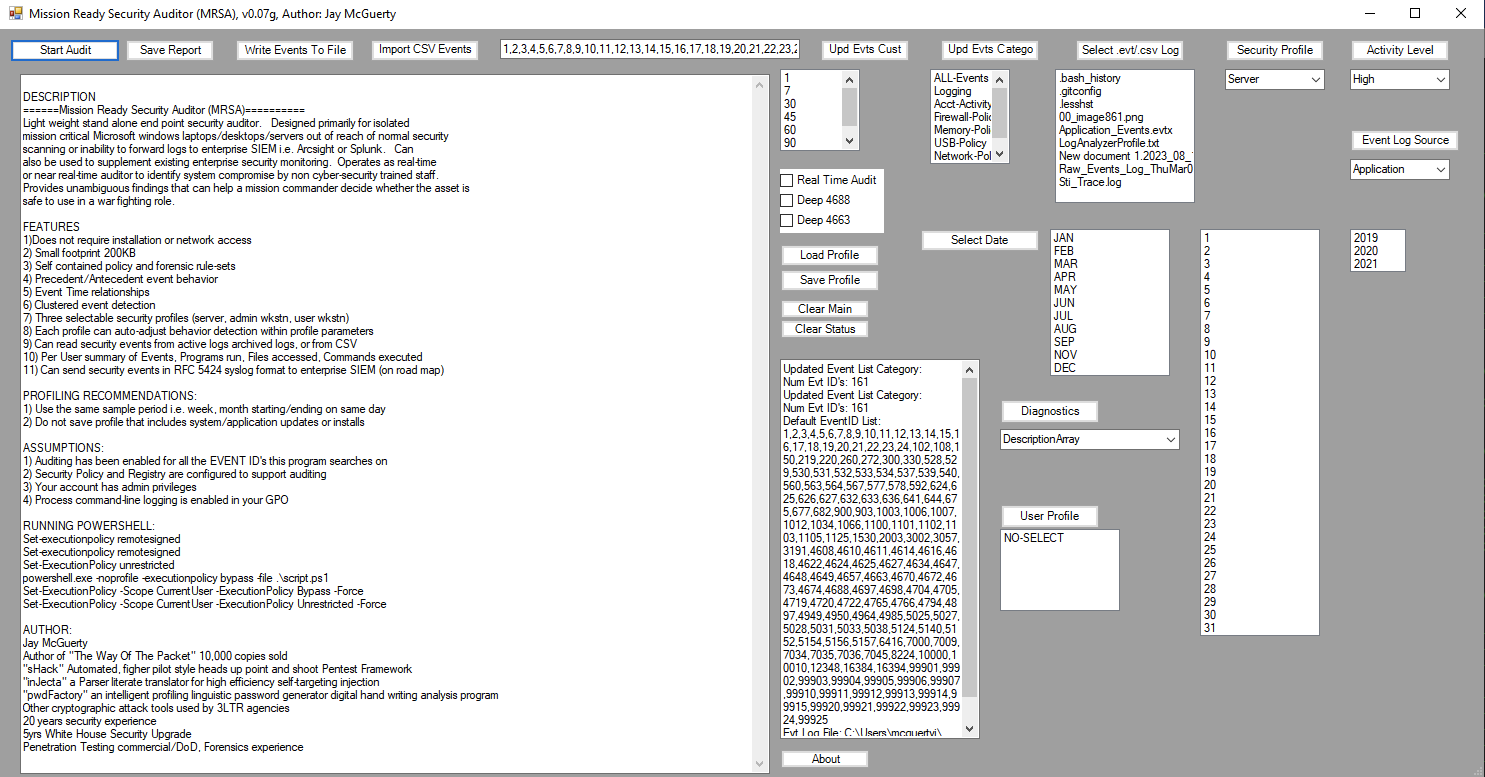Image resolution: width=1485 pixels, height=777 pixels.
Task: Choose Firewall-Policy in the category list
Action: coord(962,117)
